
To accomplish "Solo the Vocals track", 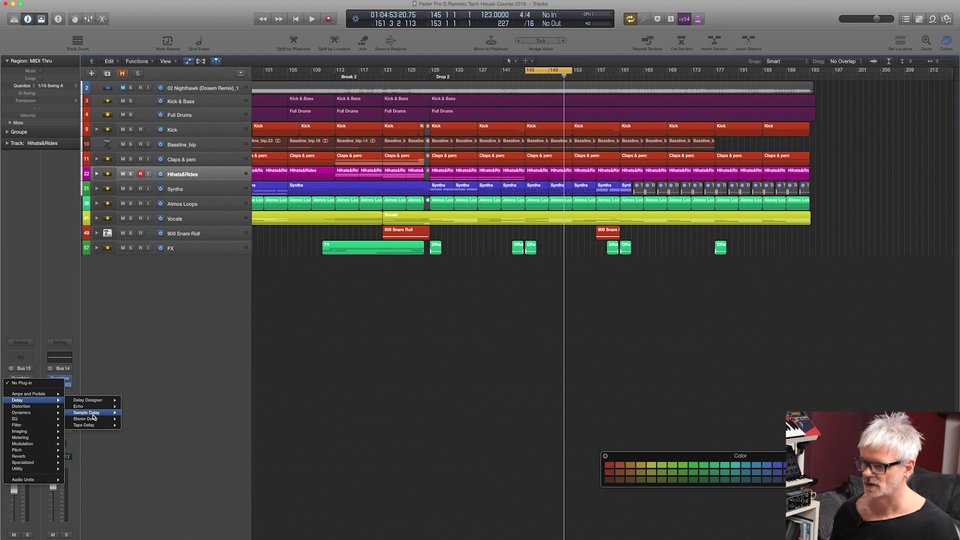I will pyautogui.click(x=130, y=218).
